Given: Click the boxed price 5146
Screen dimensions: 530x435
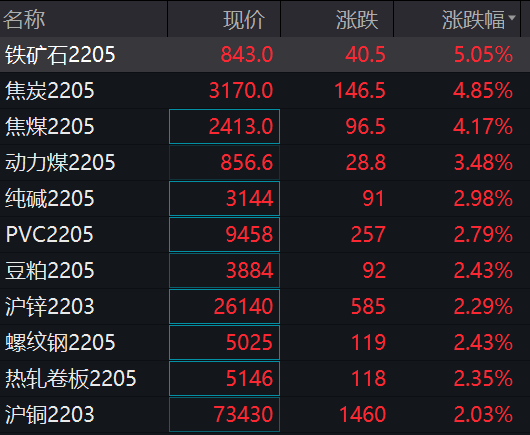Looking at the screenshot, I should point(224,378).
